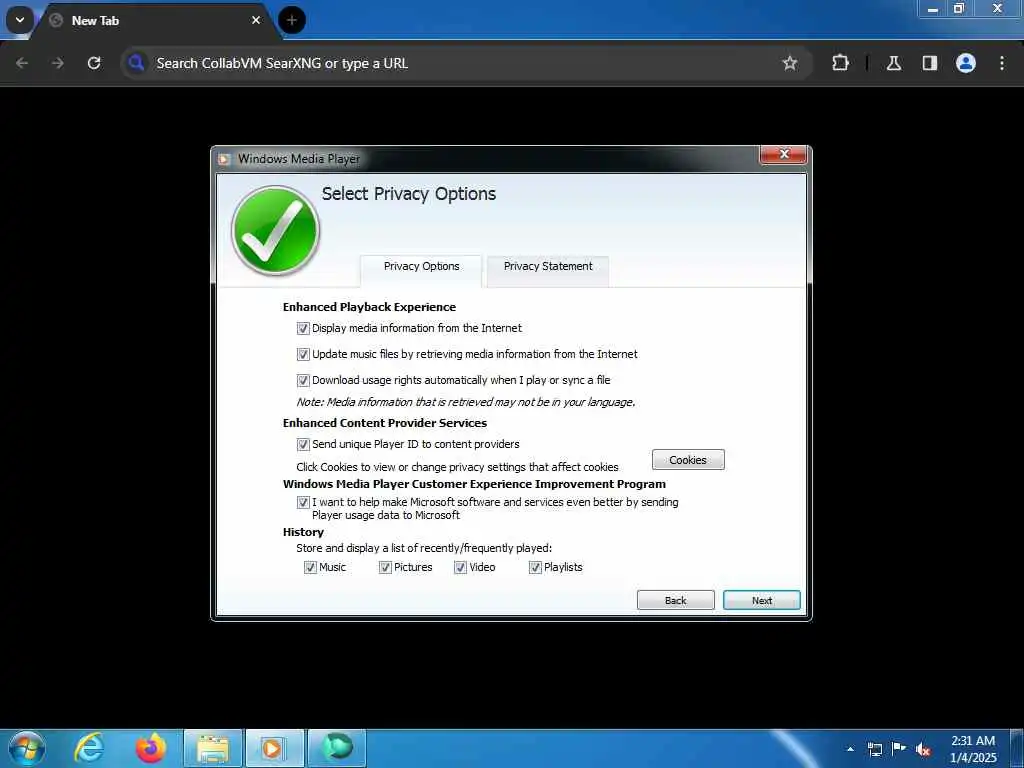Go back in browser history
This screenshot has width=1024, height=768.
click(22, 63)
